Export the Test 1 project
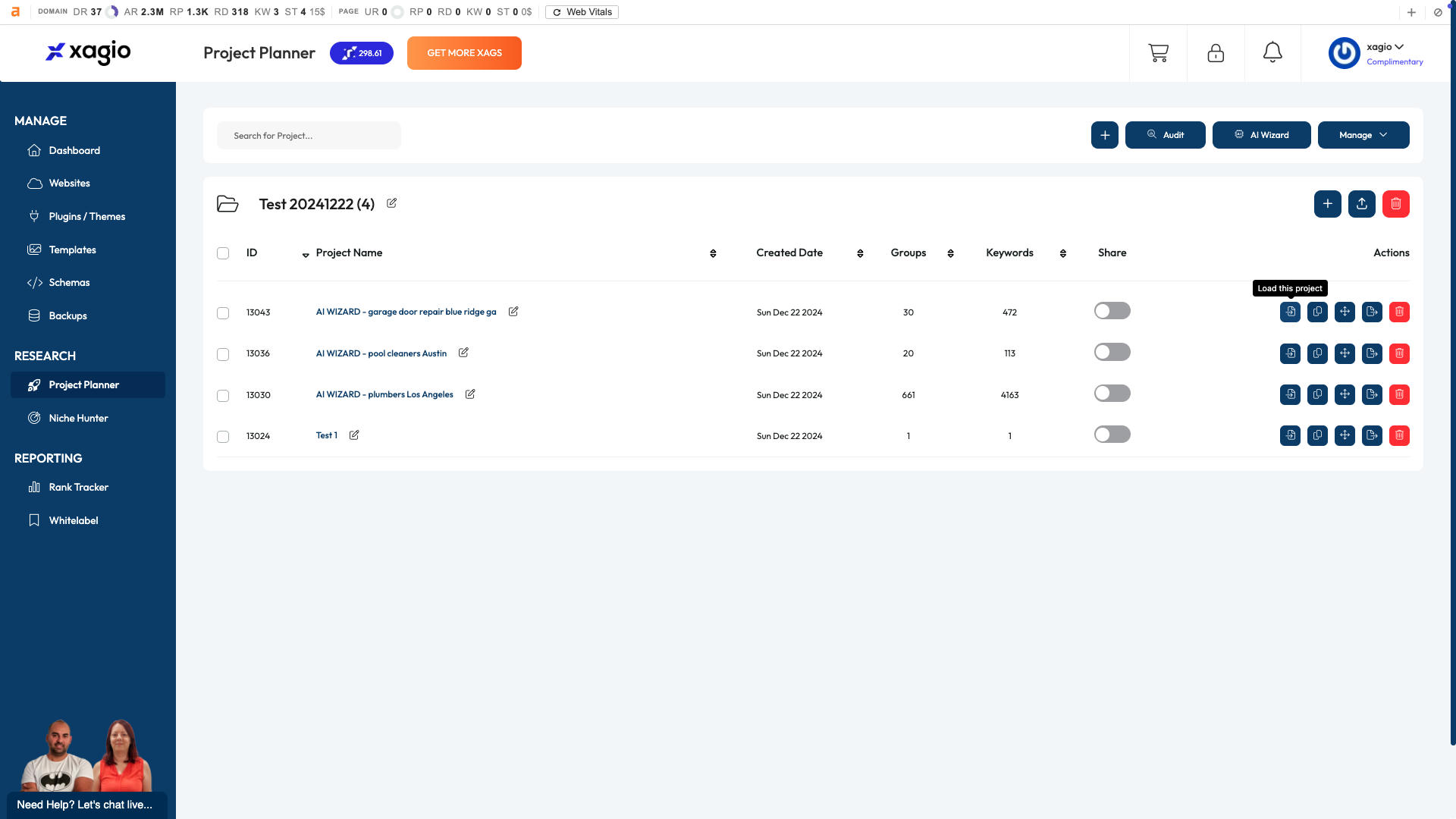This screenshot has height=819, width=1456. pos(1372,435)
